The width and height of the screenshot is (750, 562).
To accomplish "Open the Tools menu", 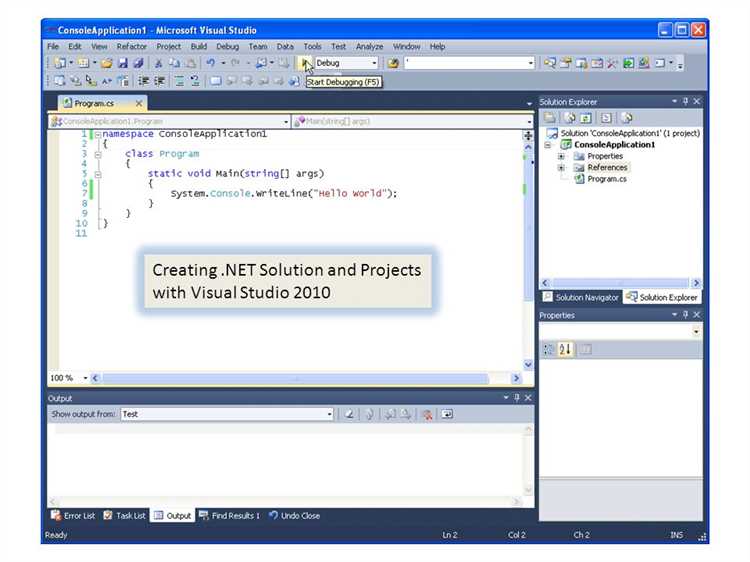I will 312,46.
